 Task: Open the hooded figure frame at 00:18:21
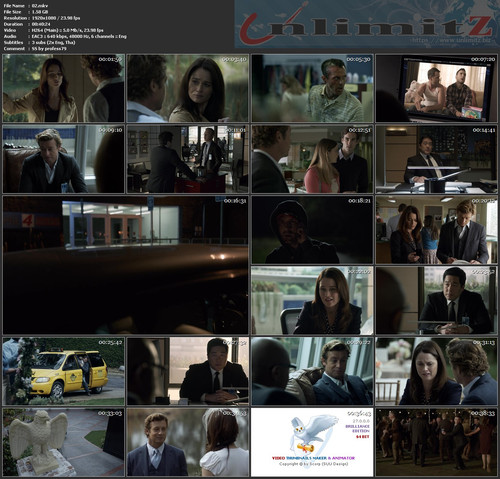[312, 230]
